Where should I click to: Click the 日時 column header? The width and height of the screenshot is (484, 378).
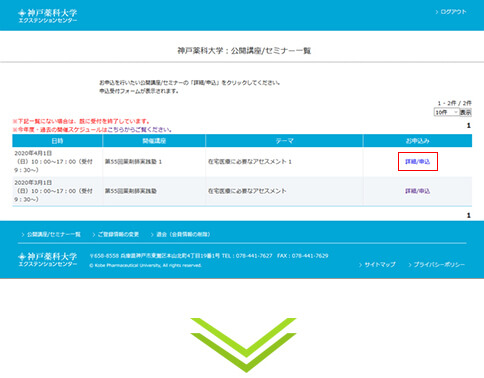pyautogui.click(x=57, y=141)
